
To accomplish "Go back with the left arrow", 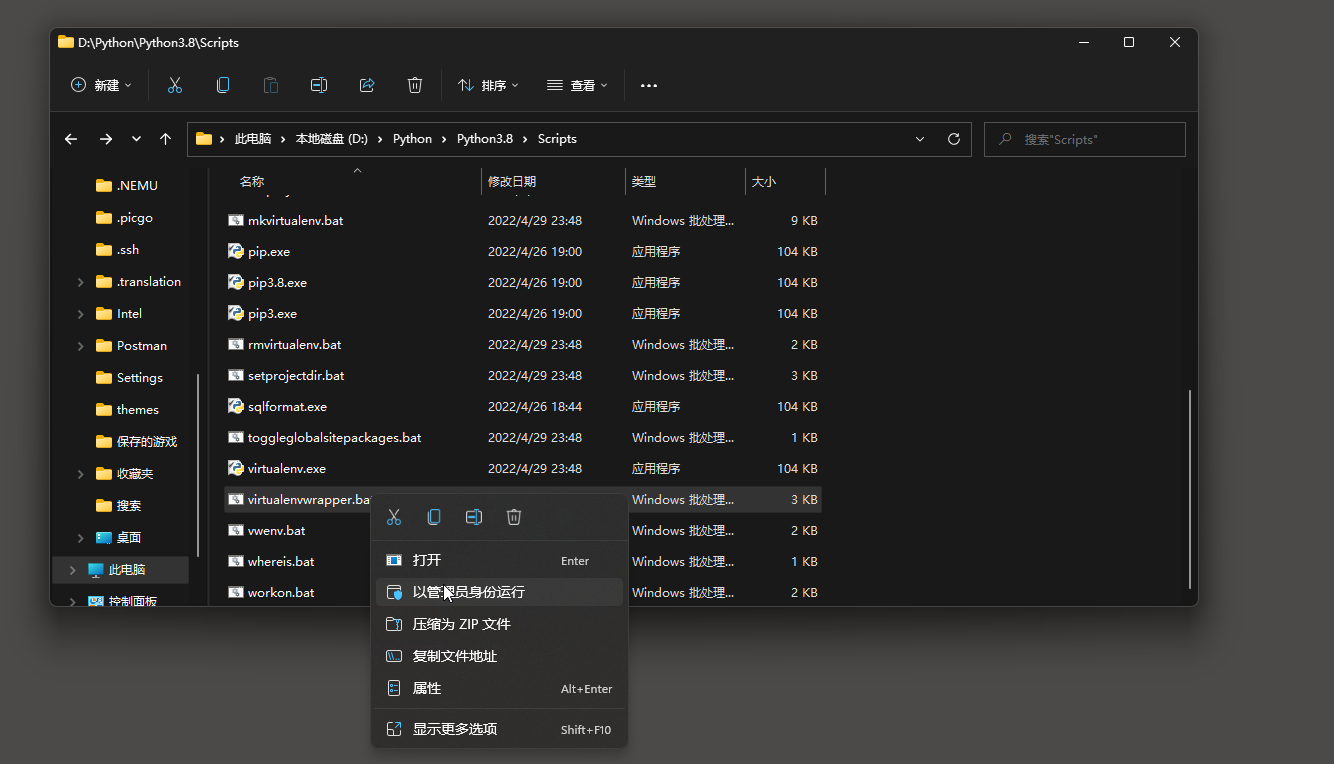I will [x=71, y=139].
